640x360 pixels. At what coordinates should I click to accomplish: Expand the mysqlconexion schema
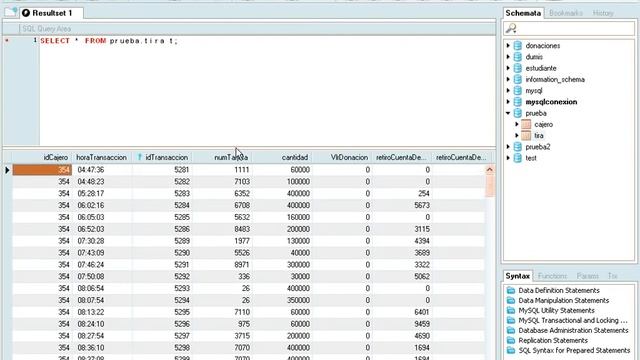pos(508,102)
